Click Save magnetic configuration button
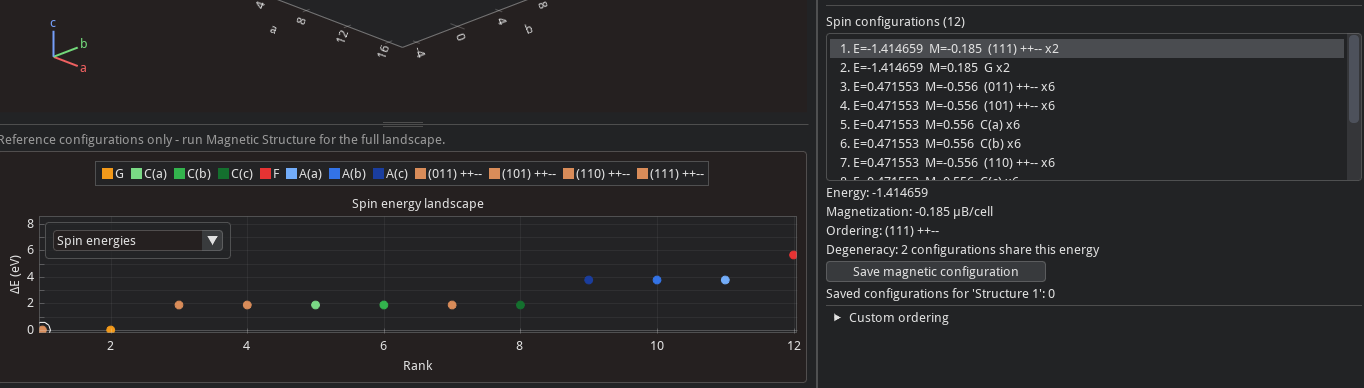Viewport: 1364px width, 388px height. (x=935, y=272)
